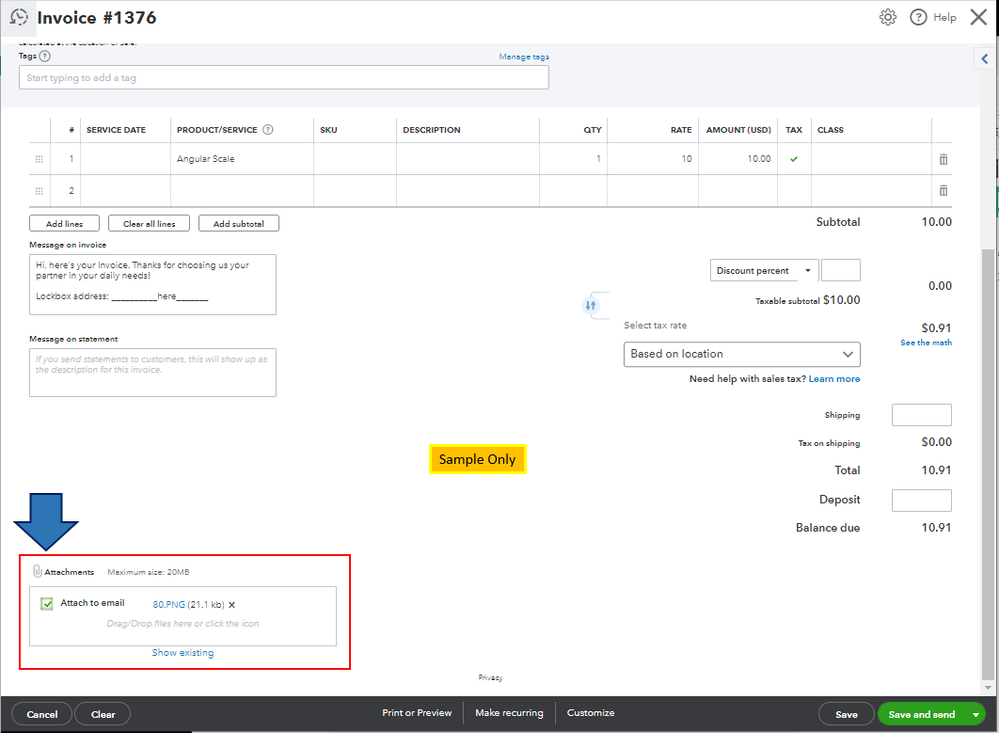Click the Service Date cell of line 1
999x733 pixels.
[126, 159]
